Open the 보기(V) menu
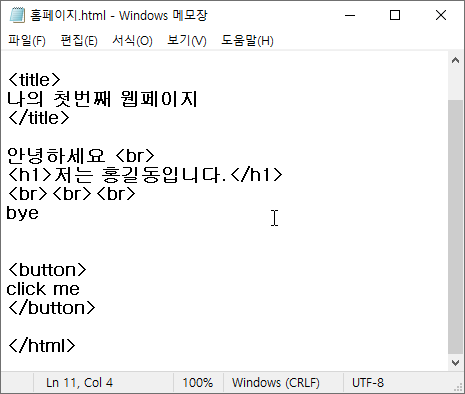 coord(187,41)
